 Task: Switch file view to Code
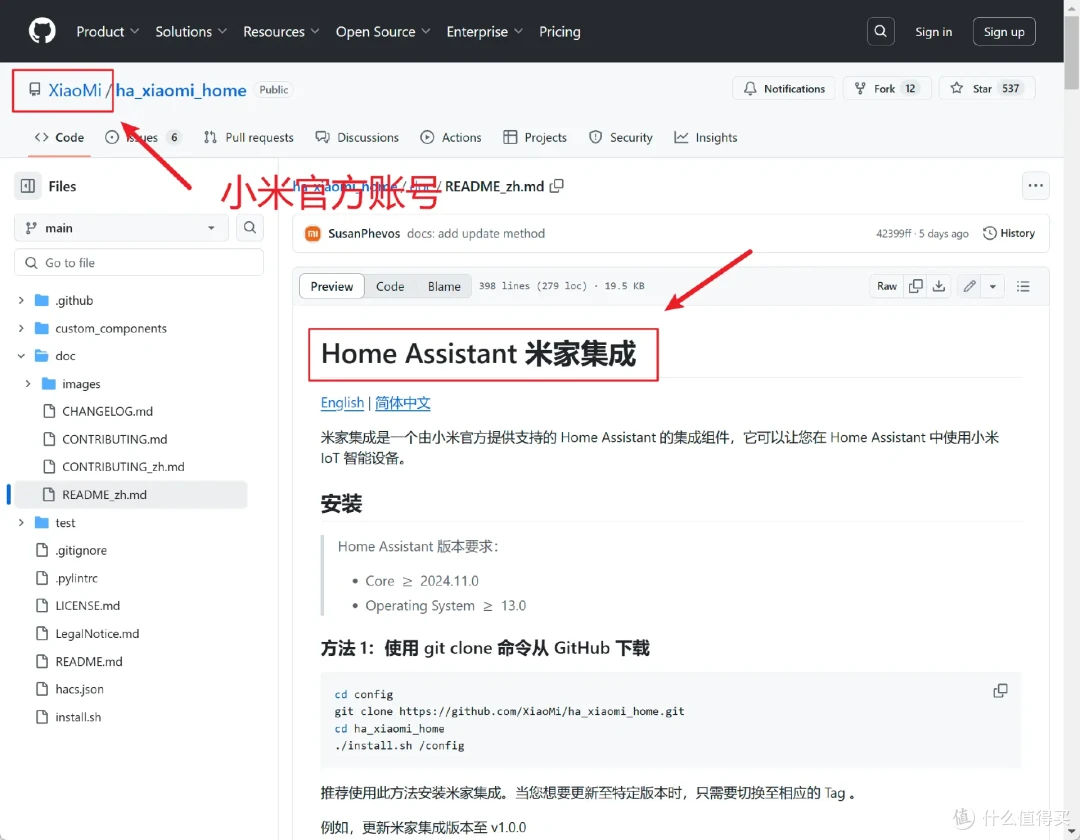[390, 286]
